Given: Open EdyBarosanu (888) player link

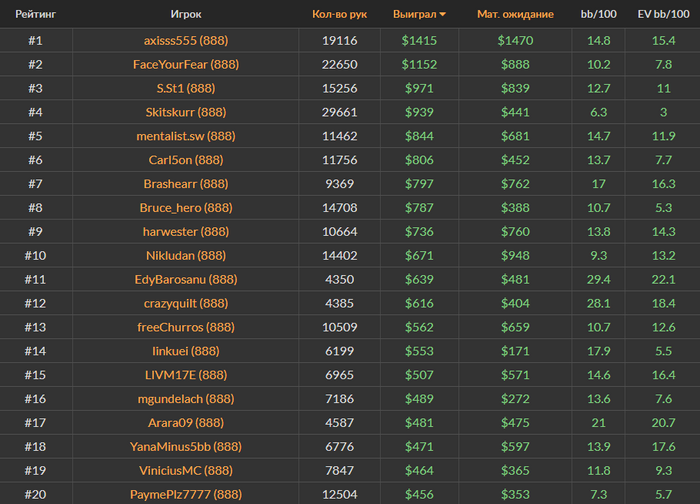Looking at the screenshot, I should pyautogui.click(x=185, y=279).
